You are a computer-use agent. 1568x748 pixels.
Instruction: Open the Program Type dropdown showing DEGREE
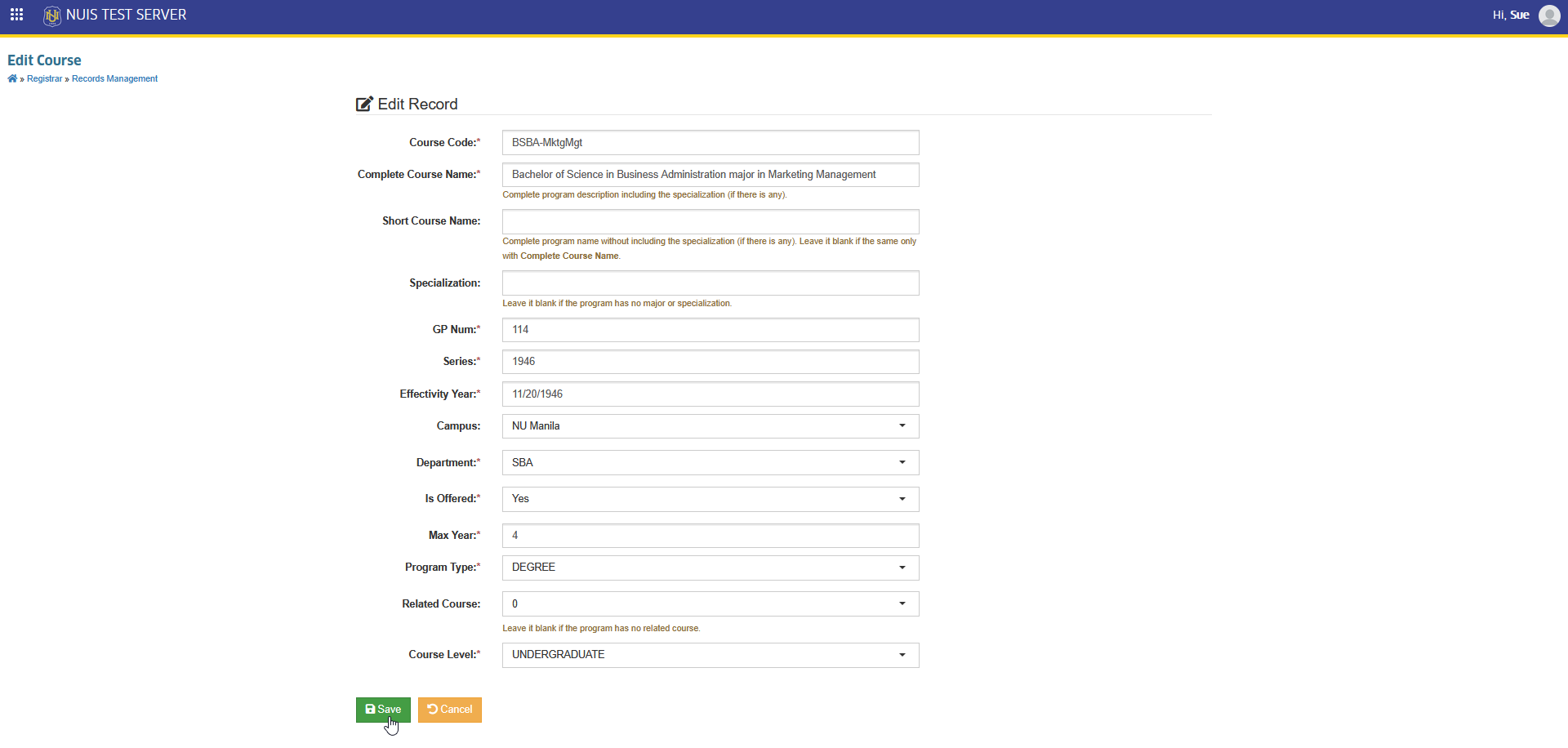point(710,568)
